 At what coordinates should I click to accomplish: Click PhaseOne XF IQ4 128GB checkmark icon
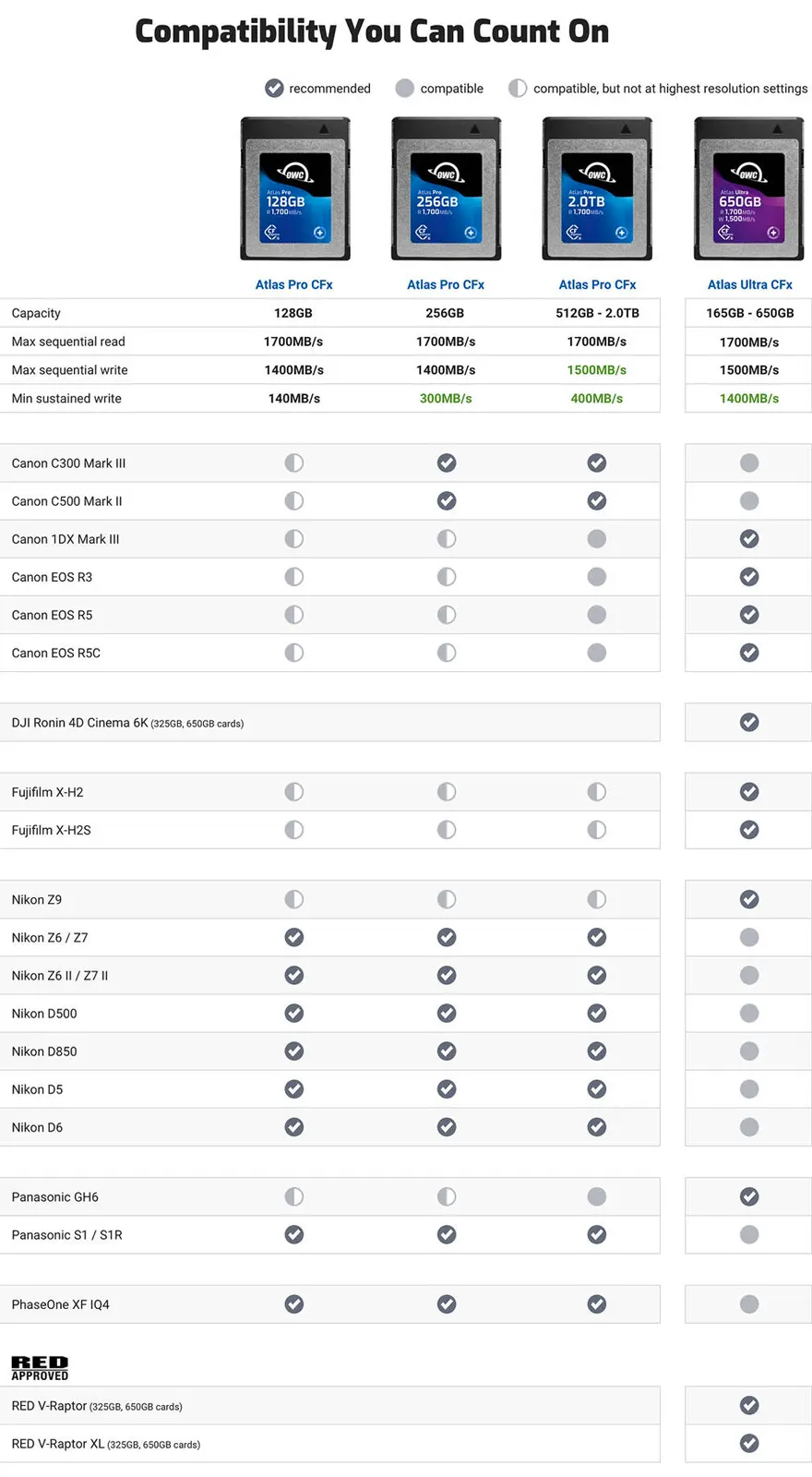[294, 1303]
